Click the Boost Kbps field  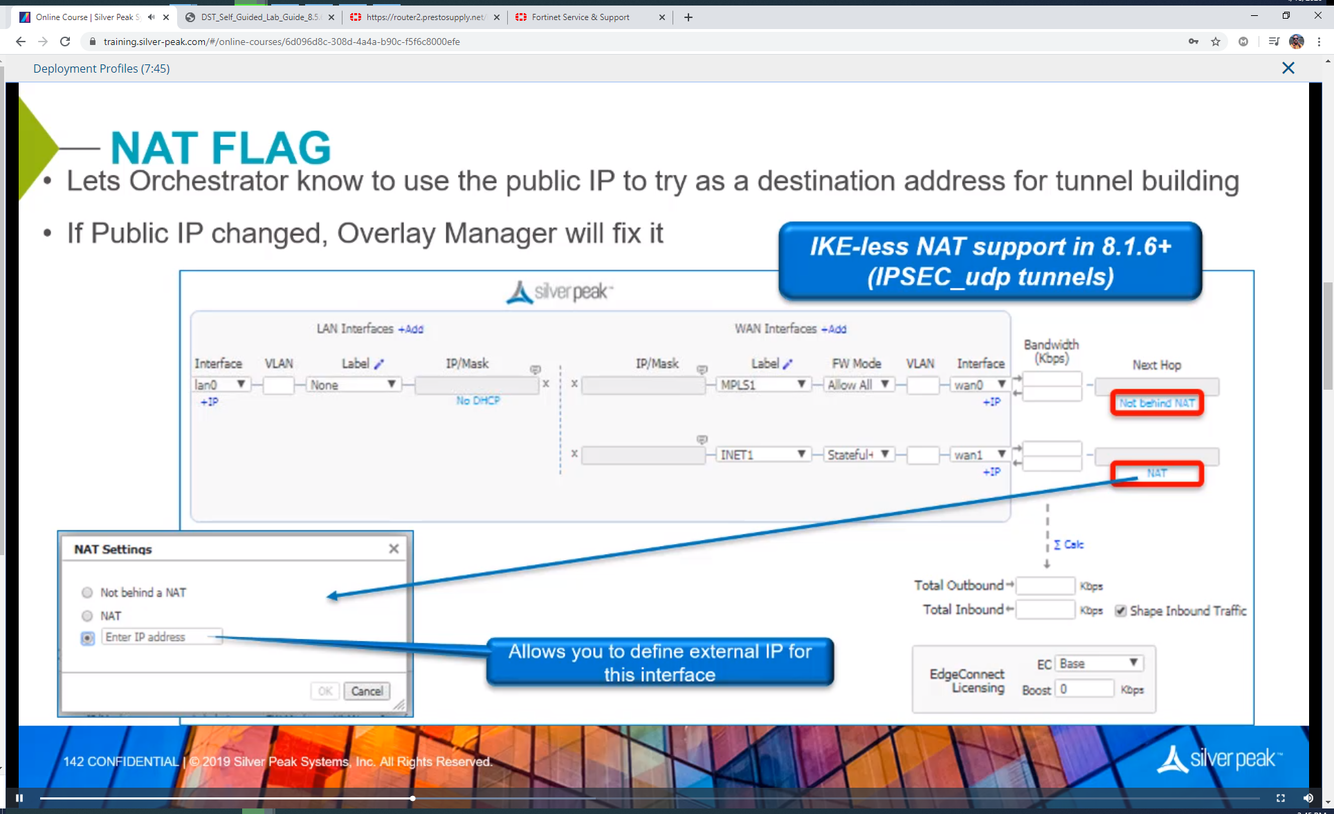click(1085, 689)
